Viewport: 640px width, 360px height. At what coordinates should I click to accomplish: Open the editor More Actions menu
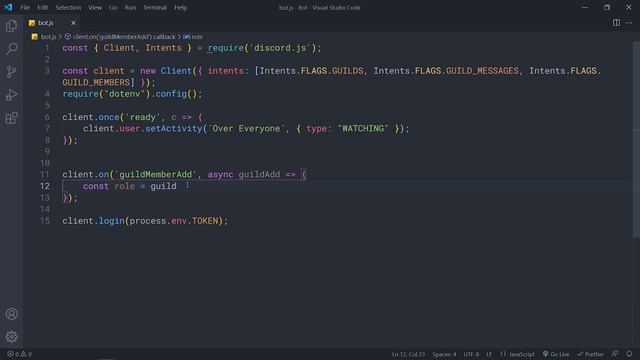coord(629,23)
